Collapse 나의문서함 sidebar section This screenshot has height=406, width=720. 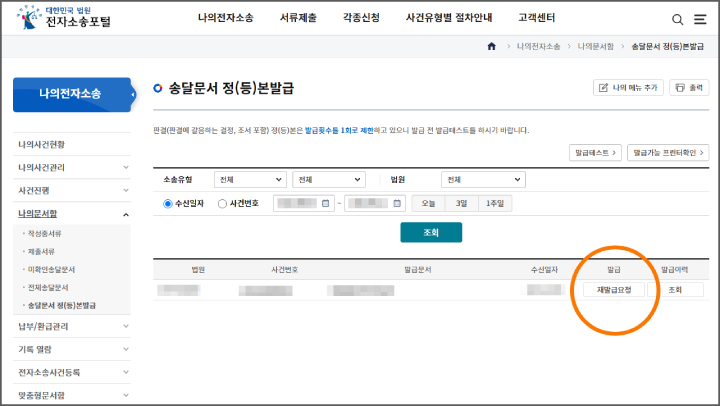72,214
